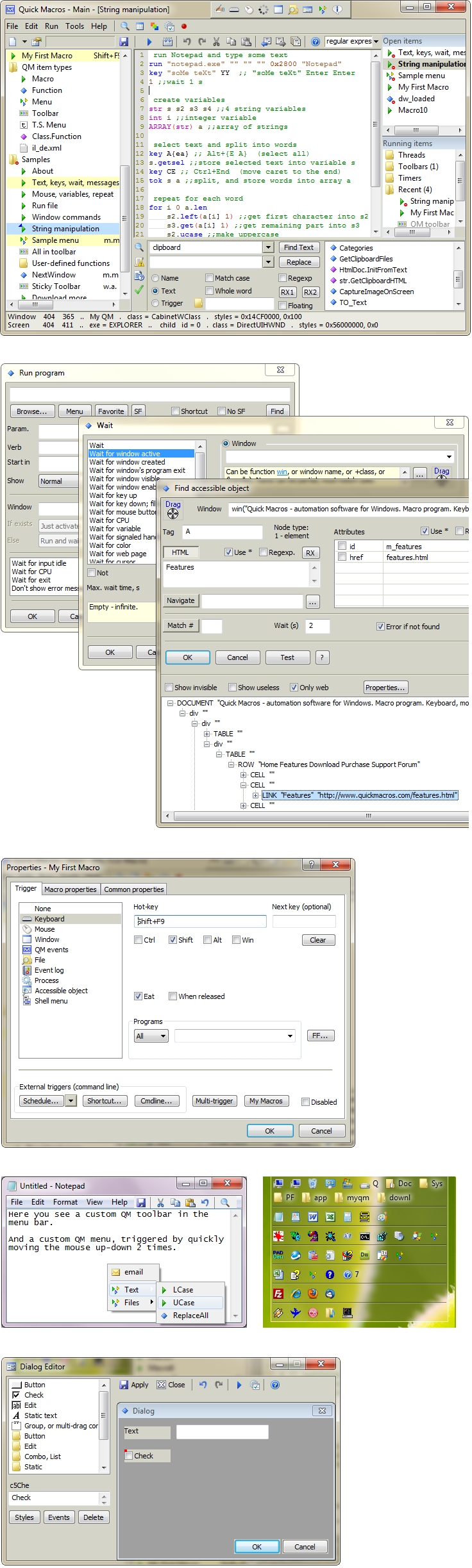Enable the Match case checkbox
Viewport: 472px width, 1568px height.
[x=209, y=278]
